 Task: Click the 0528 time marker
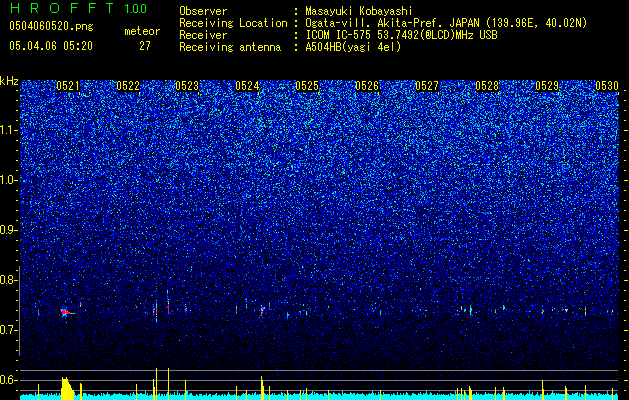(x=487, y=86)
